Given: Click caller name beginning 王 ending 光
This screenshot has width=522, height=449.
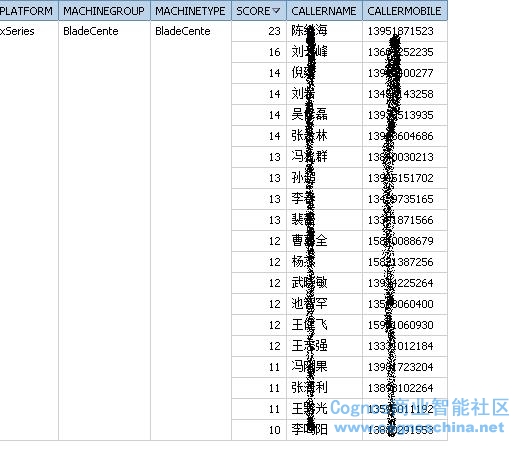Looking at the screenshot, I should 309,409.
